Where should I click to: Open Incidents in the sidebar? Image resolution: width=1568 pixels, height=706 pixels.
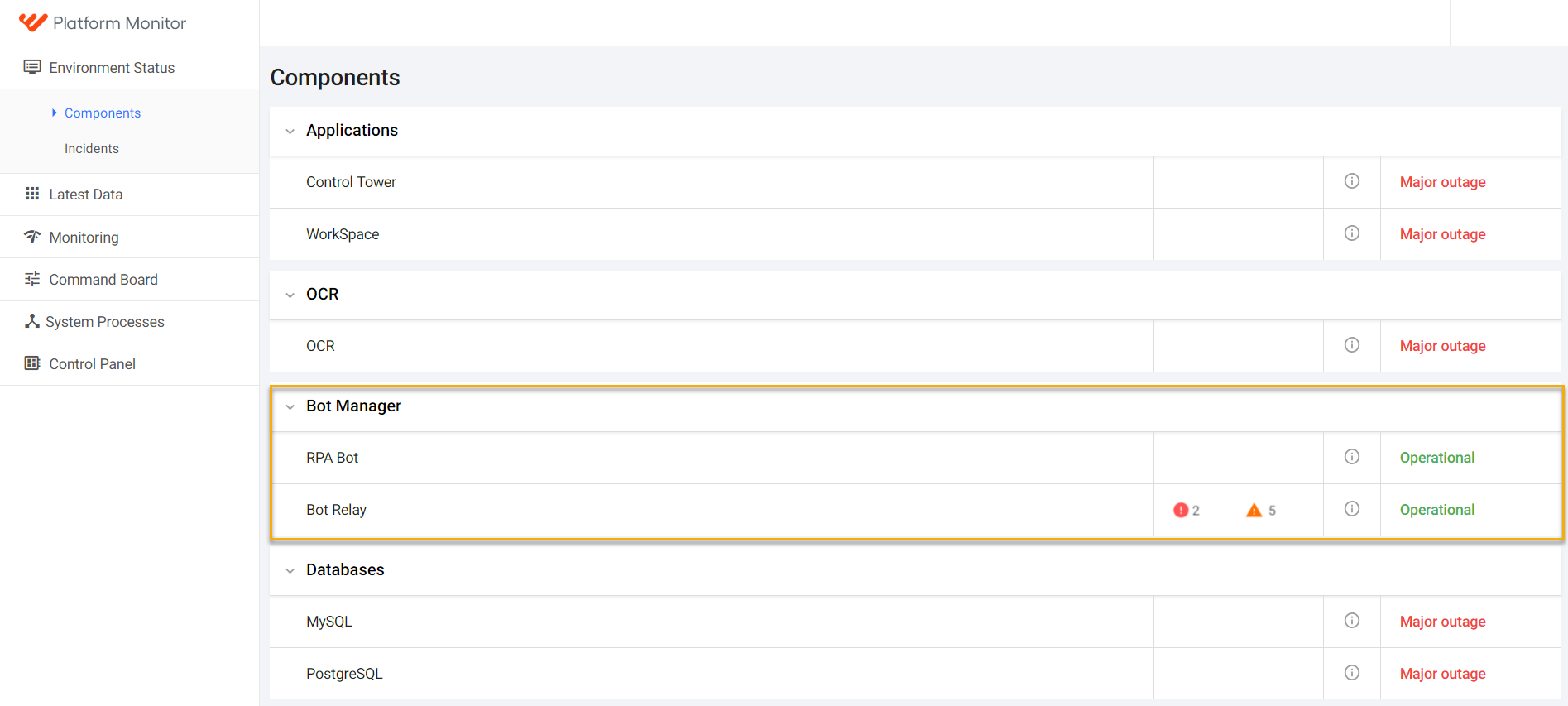[92, 149]
